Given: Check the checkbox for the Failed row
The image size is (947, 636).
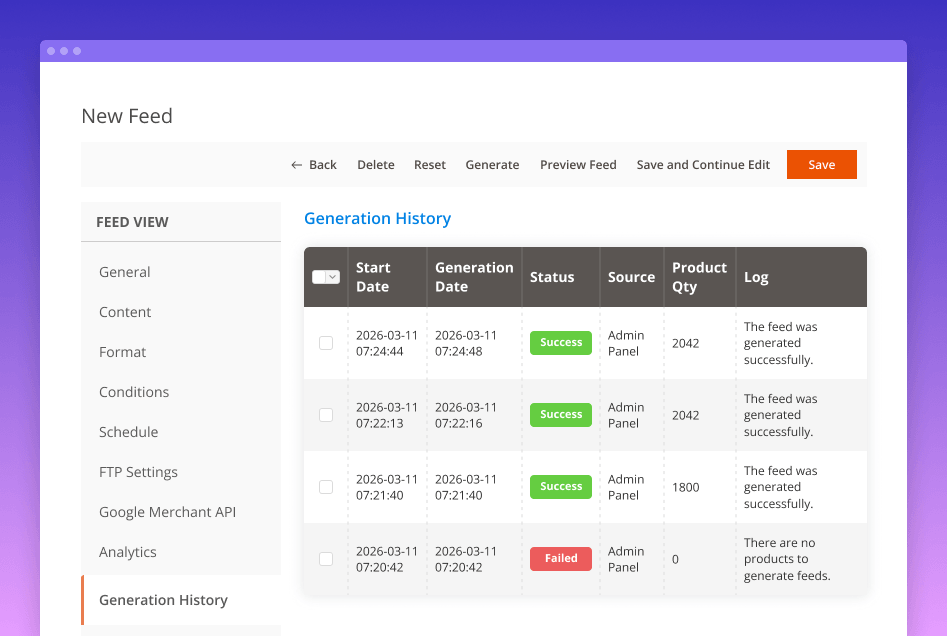Looking at the screenshot, I should (325, 559).
